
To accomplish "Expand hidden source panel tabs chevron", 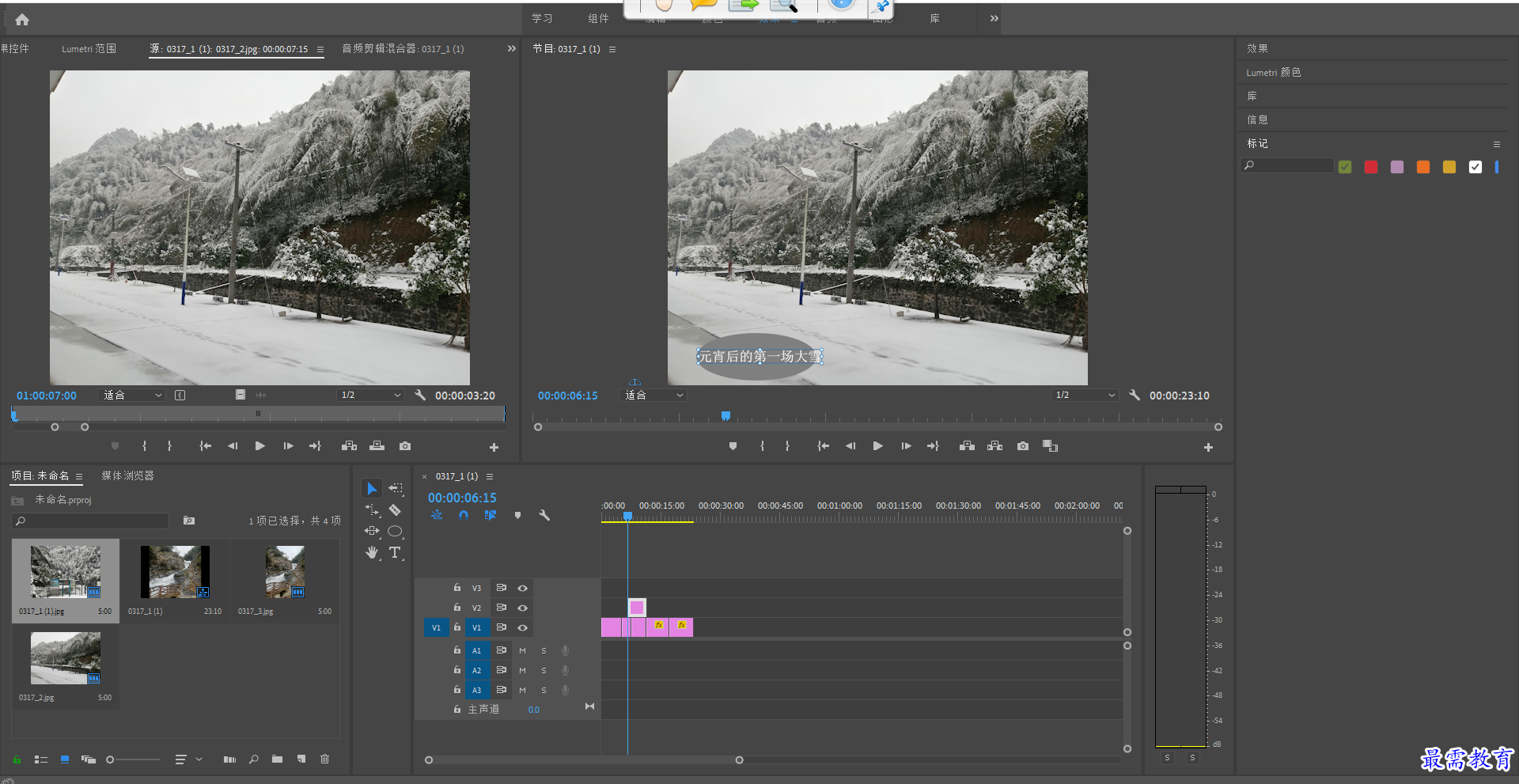I will [511, 48].
